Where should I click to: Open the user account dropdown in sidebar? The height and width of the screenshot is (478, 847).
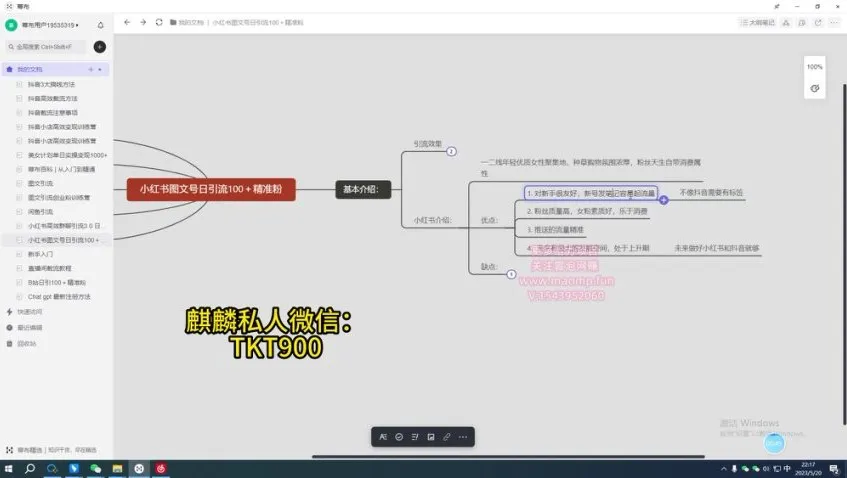[52, 24]
